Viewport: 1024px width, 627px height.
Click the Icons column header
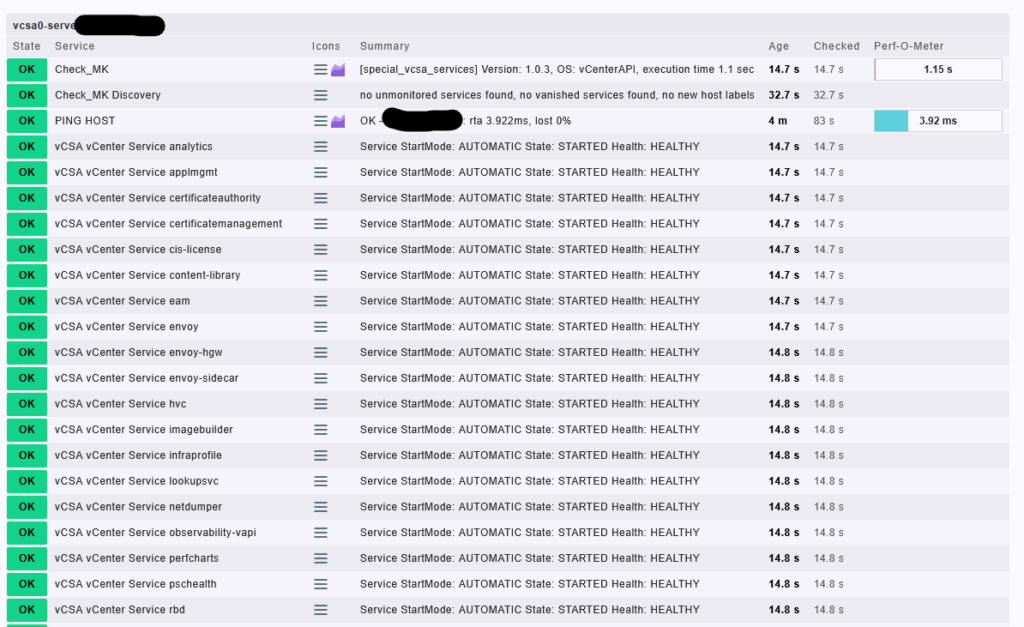pyautogui.click(x=326, y=46)
